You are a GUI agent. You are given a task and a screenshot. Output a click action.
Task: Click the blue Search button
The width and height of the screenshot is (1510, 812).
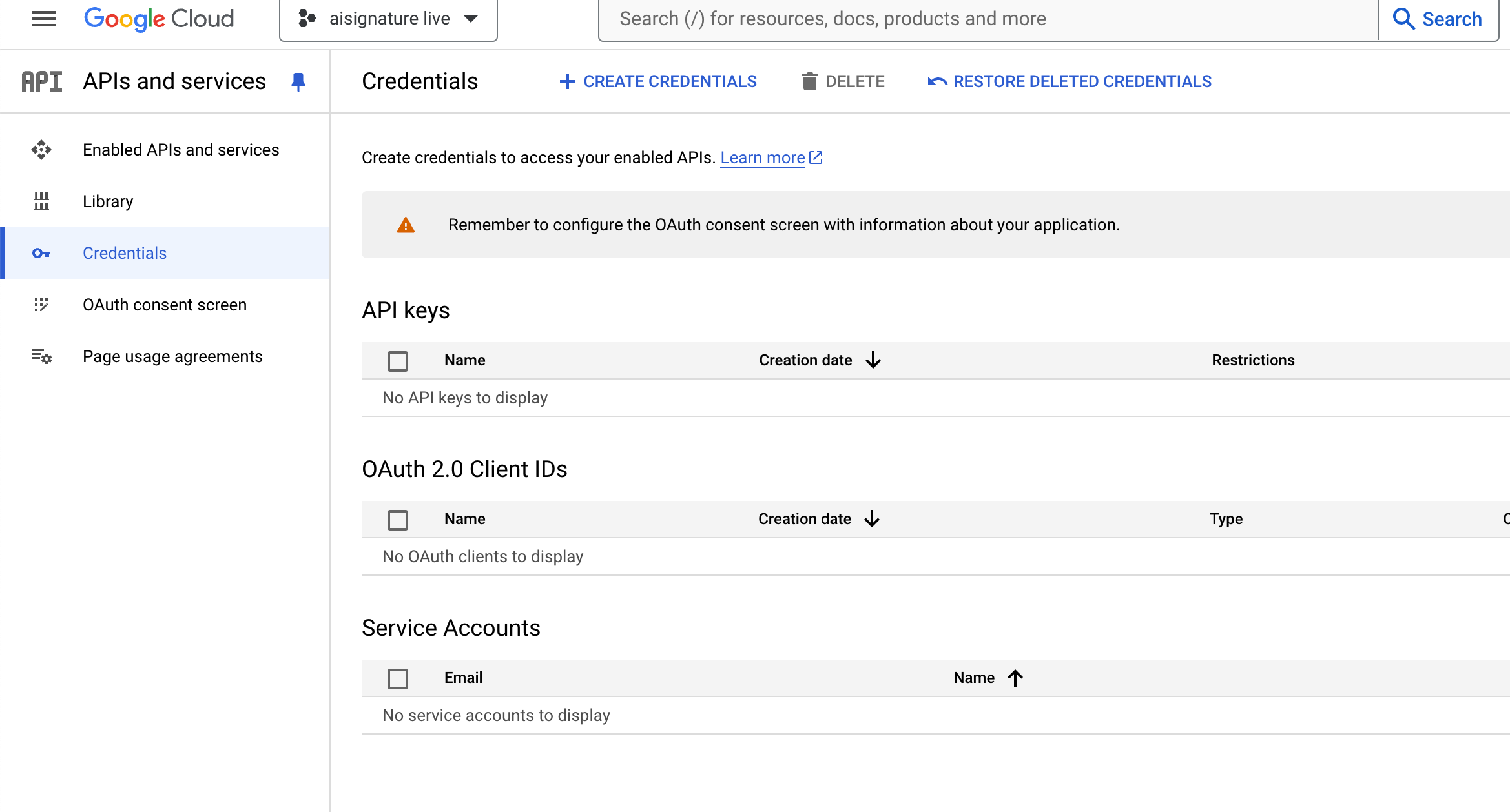(x=1438, y=19)
